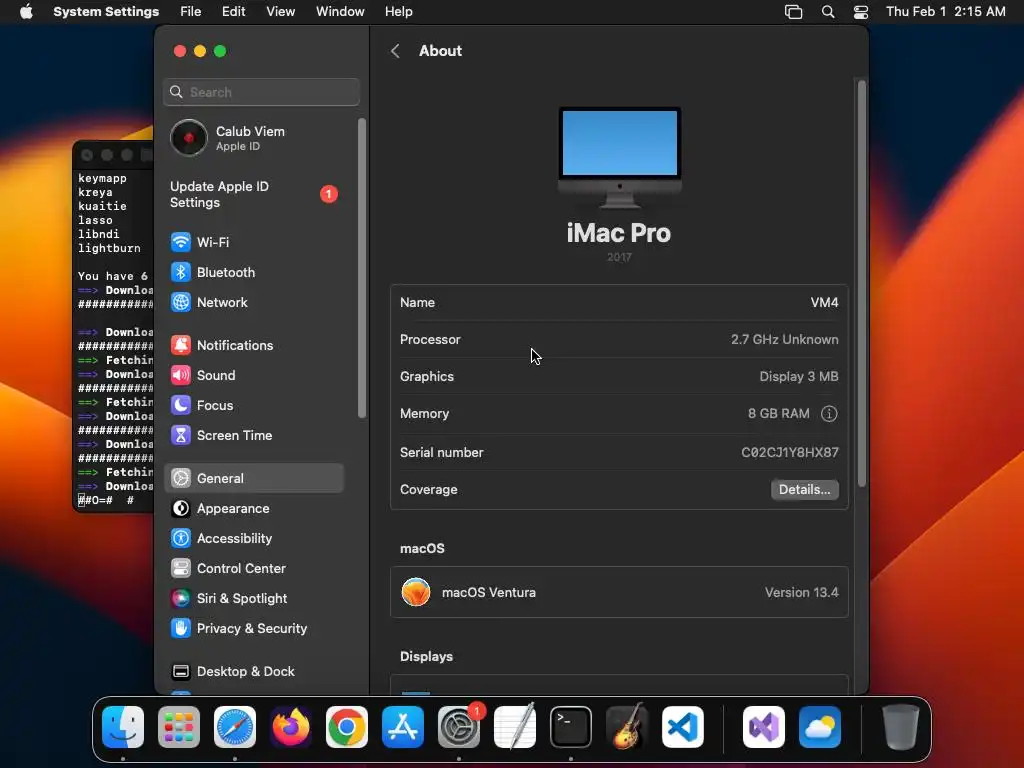1024x768 pixels.
Task: Select Desktop & Dock in sidebar
Action: 253,671
